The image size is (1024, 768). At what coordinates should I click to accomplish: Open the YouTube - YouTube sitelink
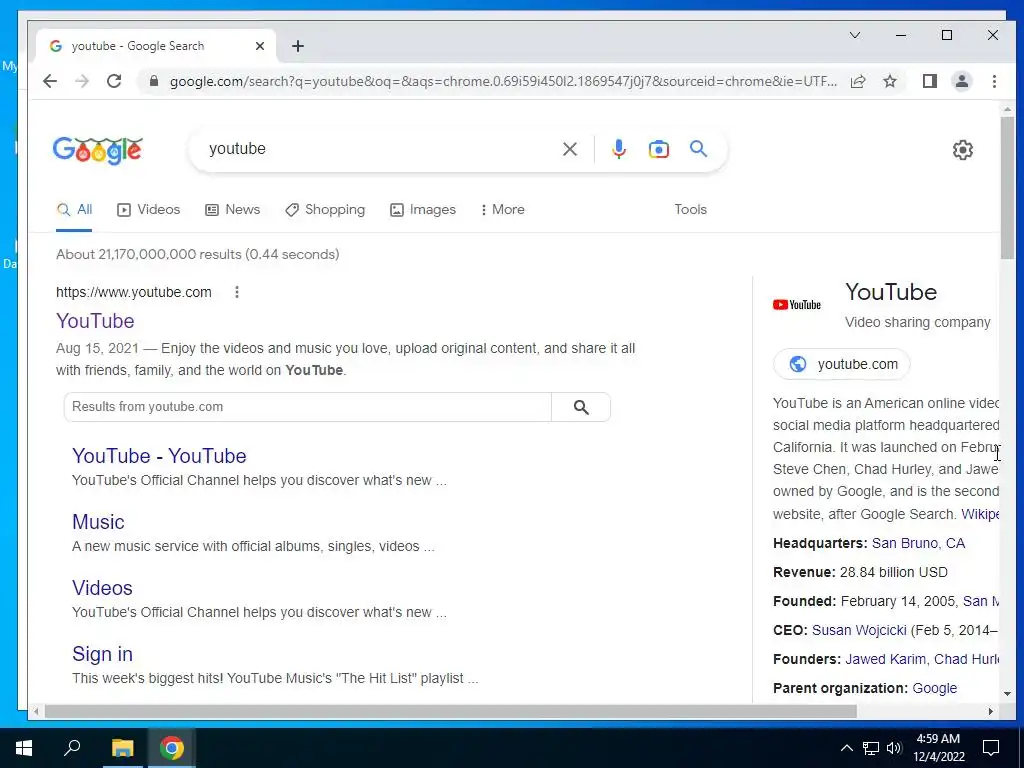(159, 456)
